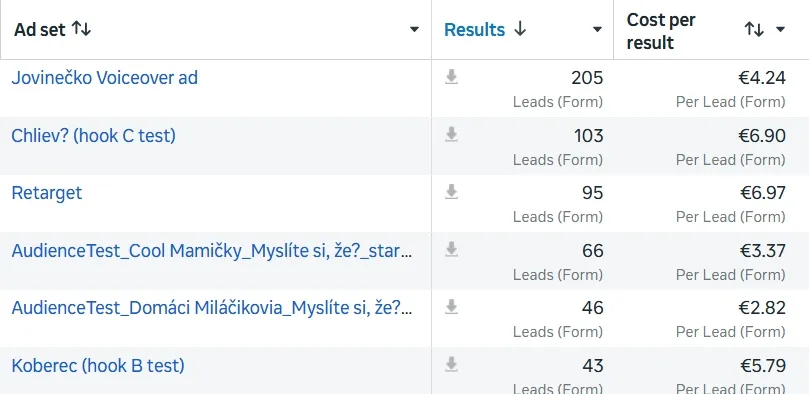
Task: Open the Chliev? (hook C test) ad set
Action: [93, 136]
